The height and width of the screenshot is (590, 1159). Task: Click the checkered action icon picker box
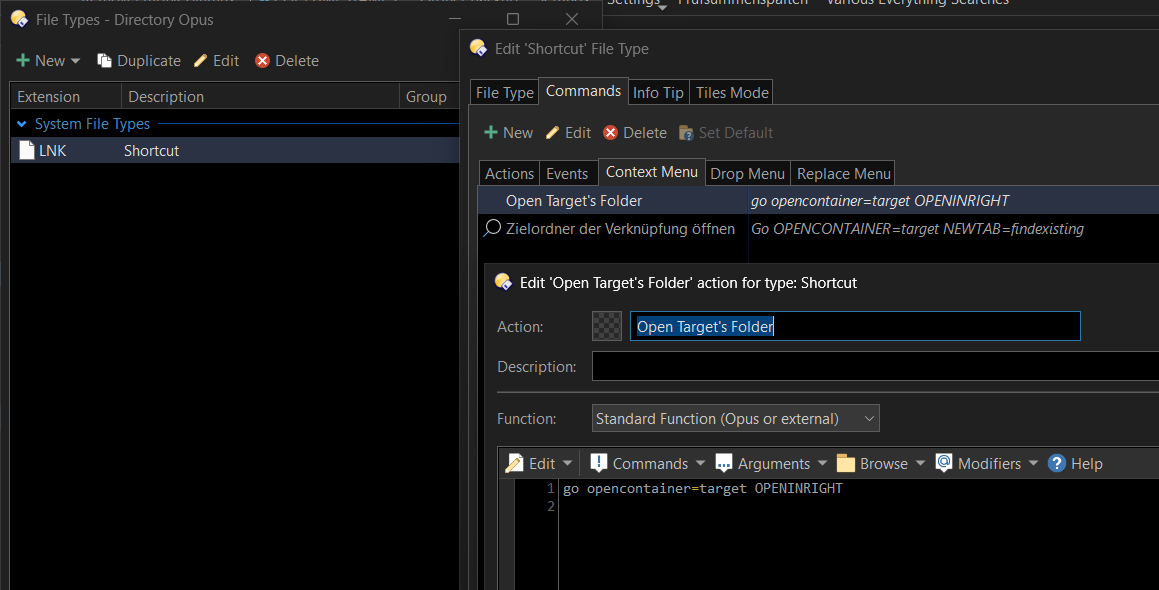[607, 326]
